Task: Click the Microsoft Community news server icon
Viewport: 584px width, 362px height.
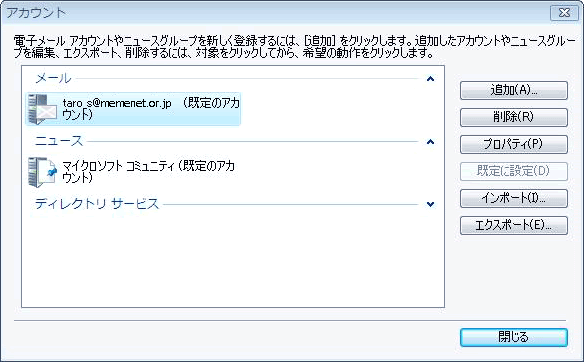Action: (x=42, y=172)
